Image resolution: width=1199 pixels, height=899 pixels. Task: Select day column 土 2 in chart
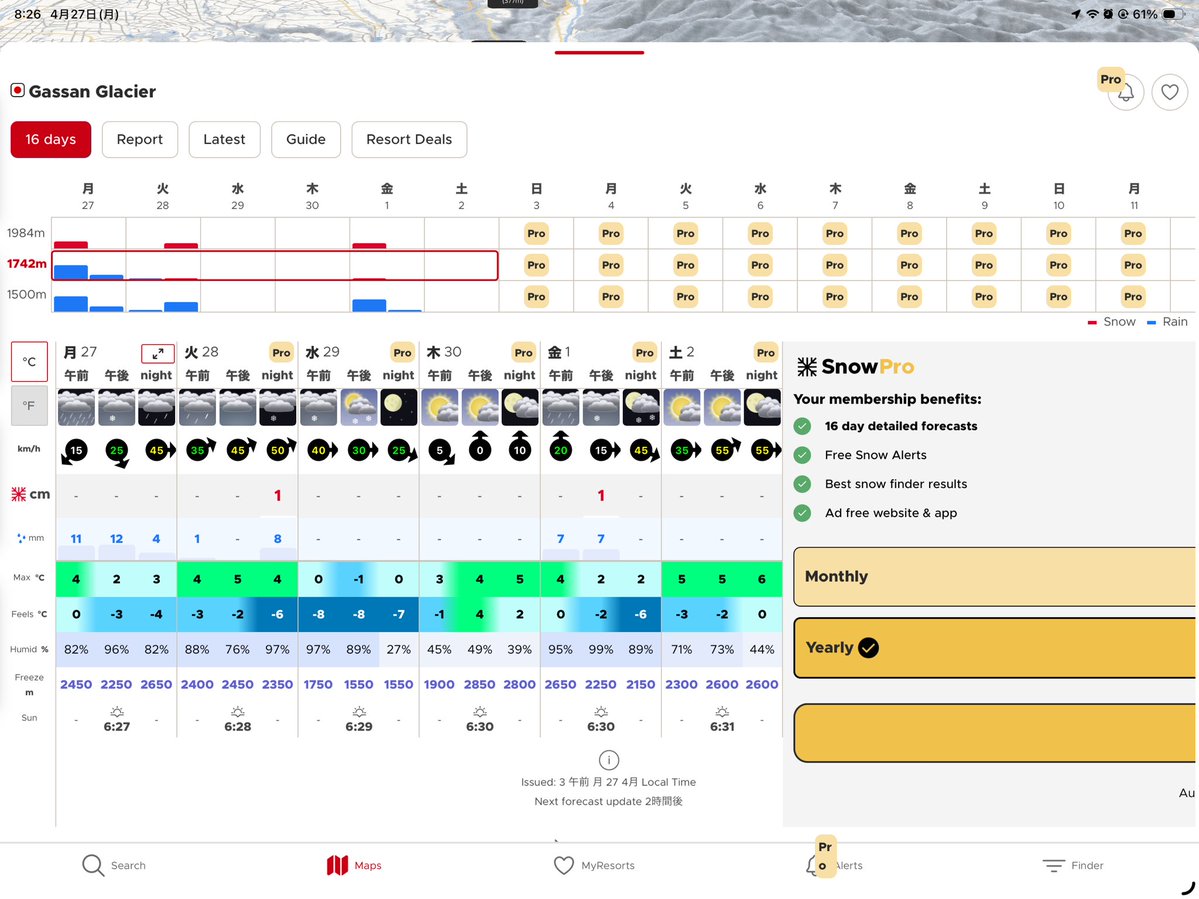click(461, 196)
